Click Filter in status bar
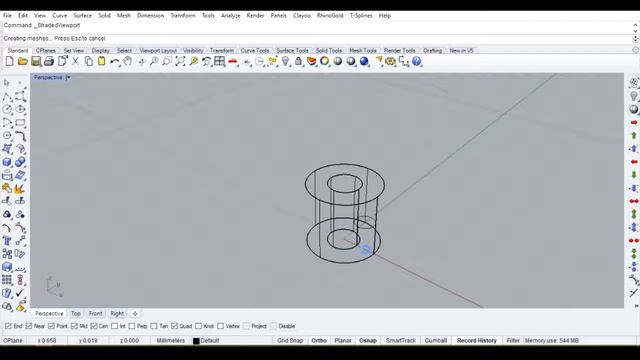640x360 pixels. (513, 340)
